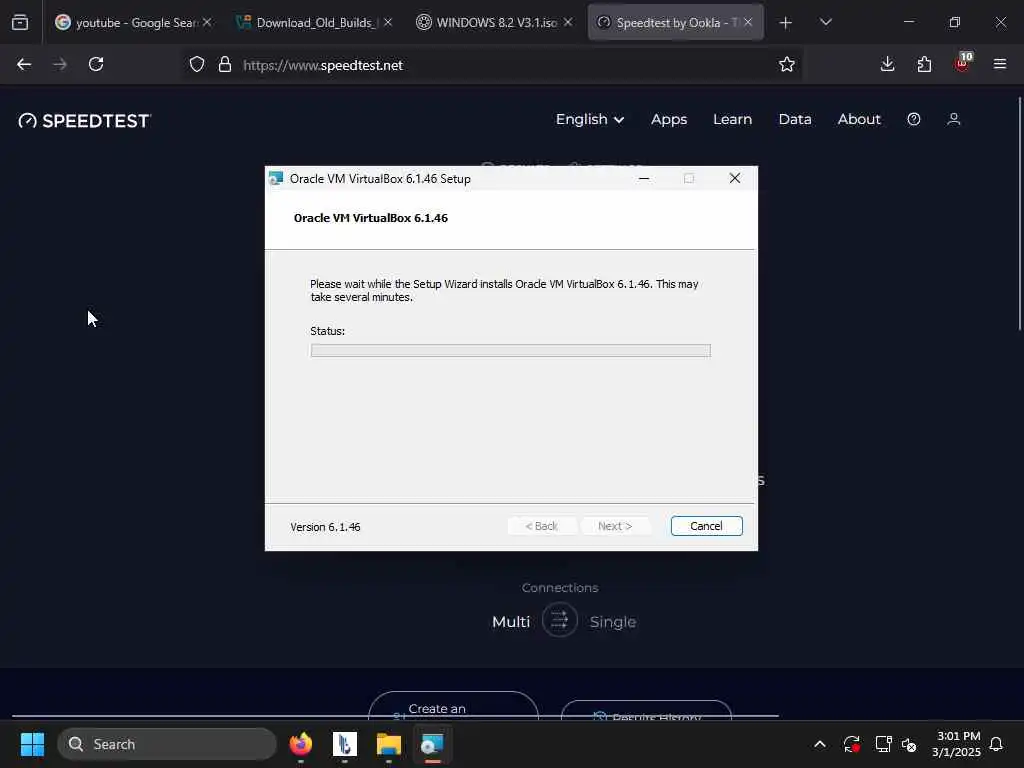1024x768 pixels.
Task: Minimize the VirtualBox Setup window
Action: pyautogui.click(x=644, y=178)
